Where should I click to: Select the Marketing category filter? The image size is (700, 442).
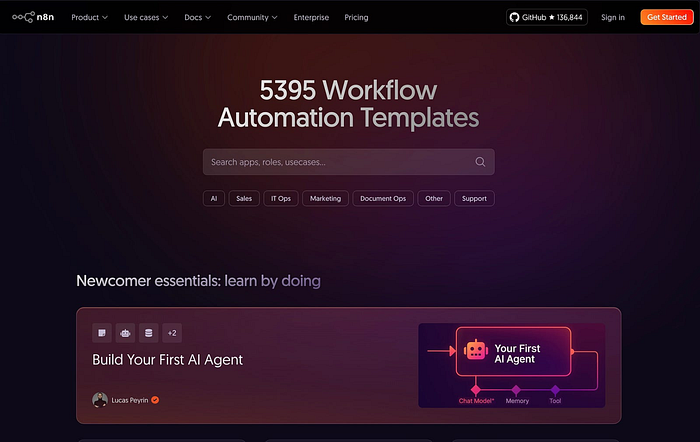pos(325,198)
